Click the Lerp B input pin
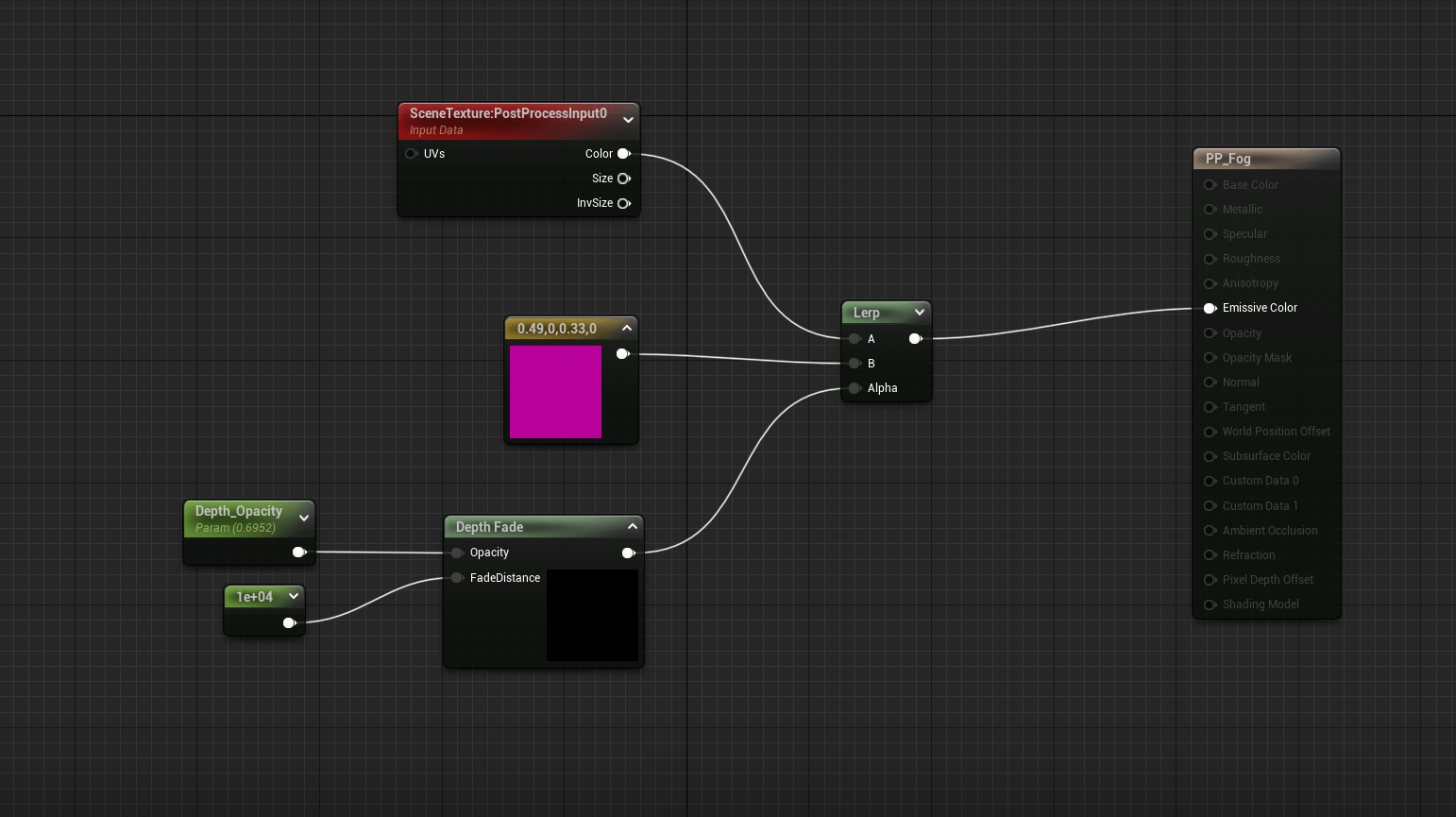Image resolution: width=1456 pixels, height=817 pixels. point(855,364)
